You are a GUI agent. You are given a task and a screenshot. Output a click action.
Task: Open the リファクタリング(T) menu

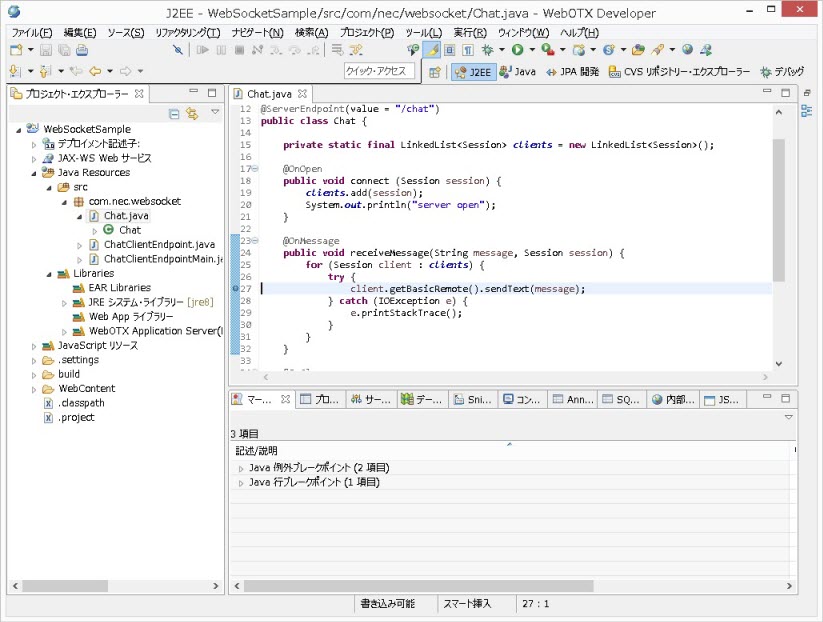tap(187, 33)
